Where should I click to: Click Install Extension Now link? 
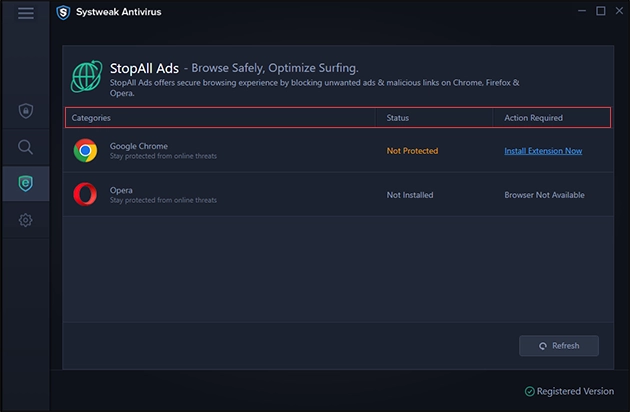pyautogui.click(x=543, y=151)
